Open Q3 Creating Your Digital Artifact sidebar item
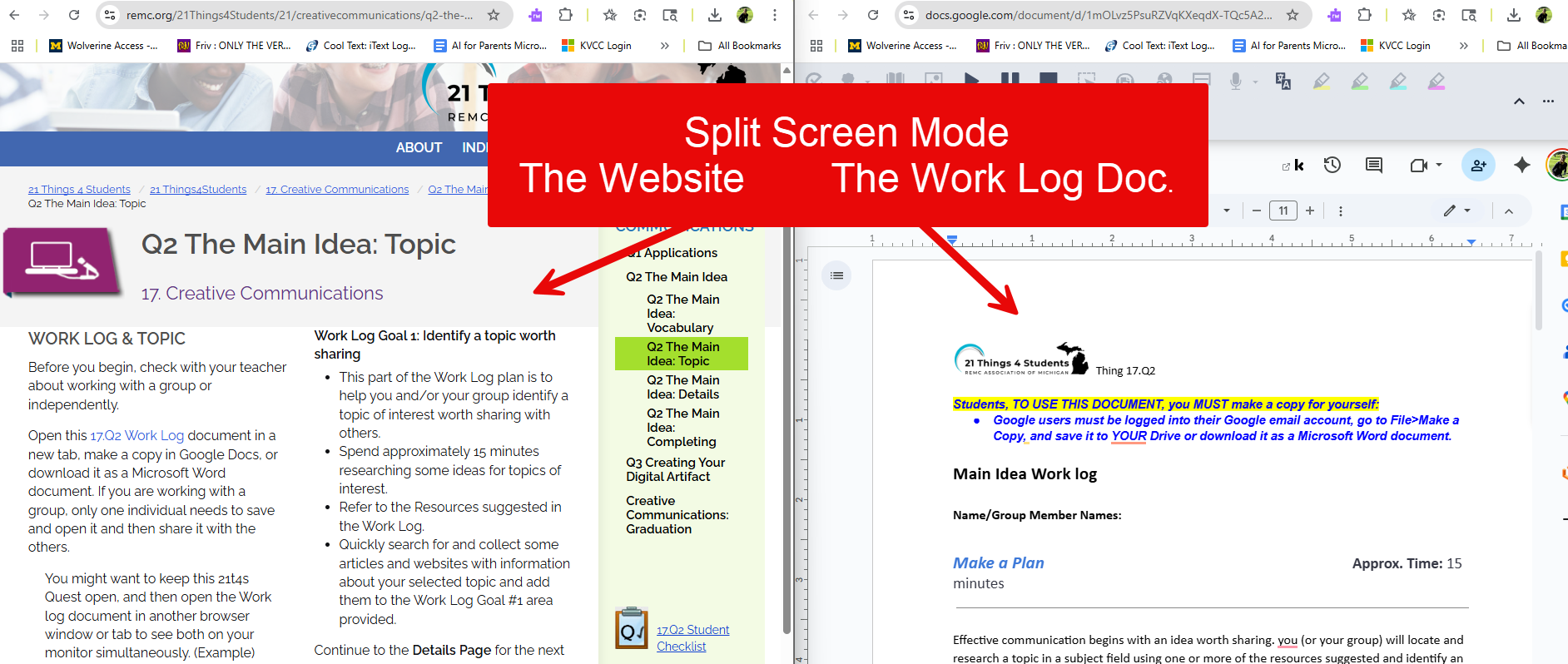The width and height of the screenshot is (1568, 664). [676, 469]
